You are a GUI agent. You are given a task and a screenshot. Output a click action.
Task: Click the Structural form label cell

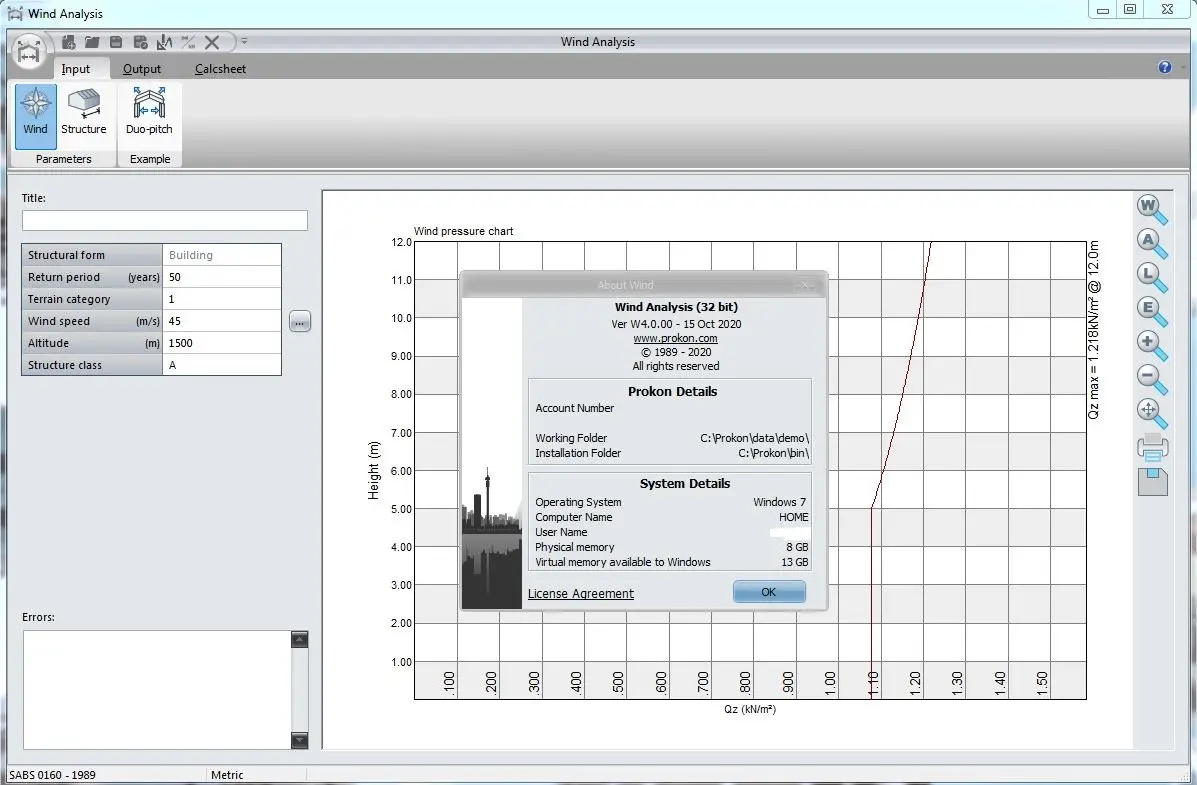click(x=92, y=255)
